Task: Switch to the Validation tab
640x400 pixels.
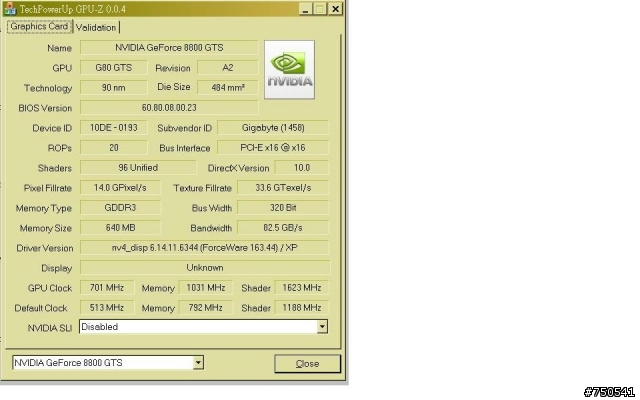Action: pos(96,27)
